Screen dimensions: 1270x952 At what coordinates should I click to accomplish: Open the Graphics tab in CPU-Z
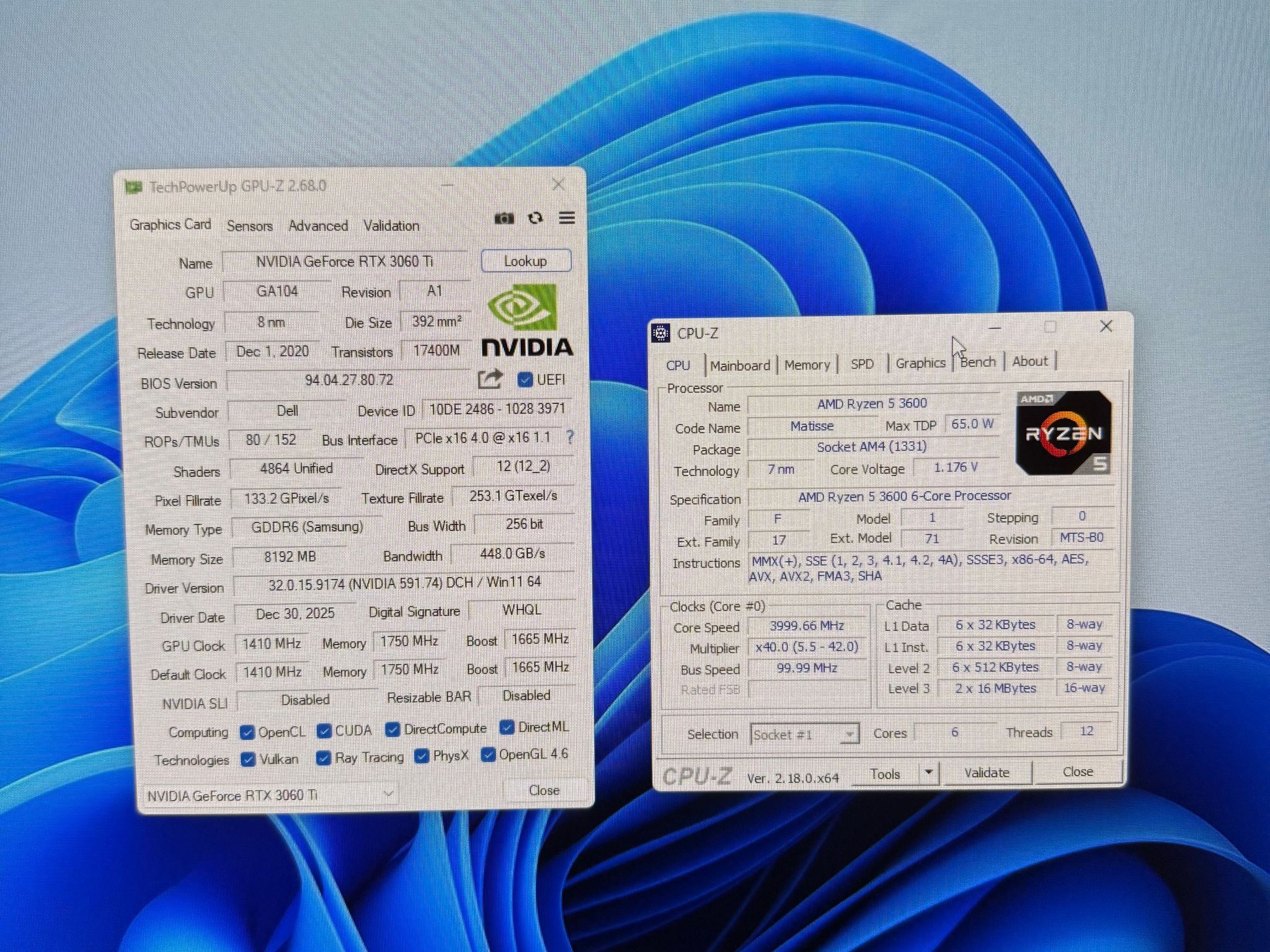[x=920, y=363]
